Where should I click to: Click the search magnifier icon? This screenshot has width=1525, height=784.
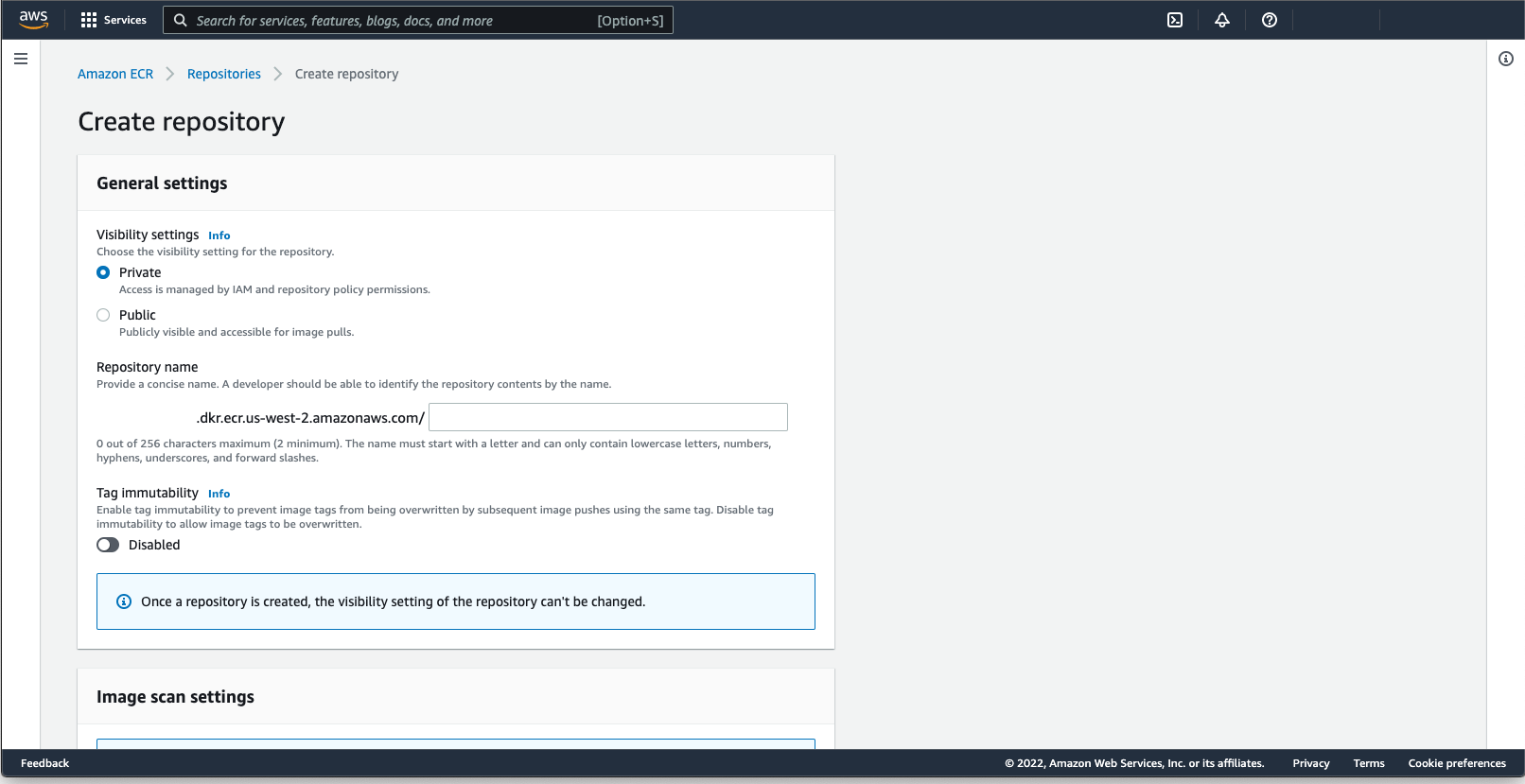pyautogui.click(x=181, y=20)
